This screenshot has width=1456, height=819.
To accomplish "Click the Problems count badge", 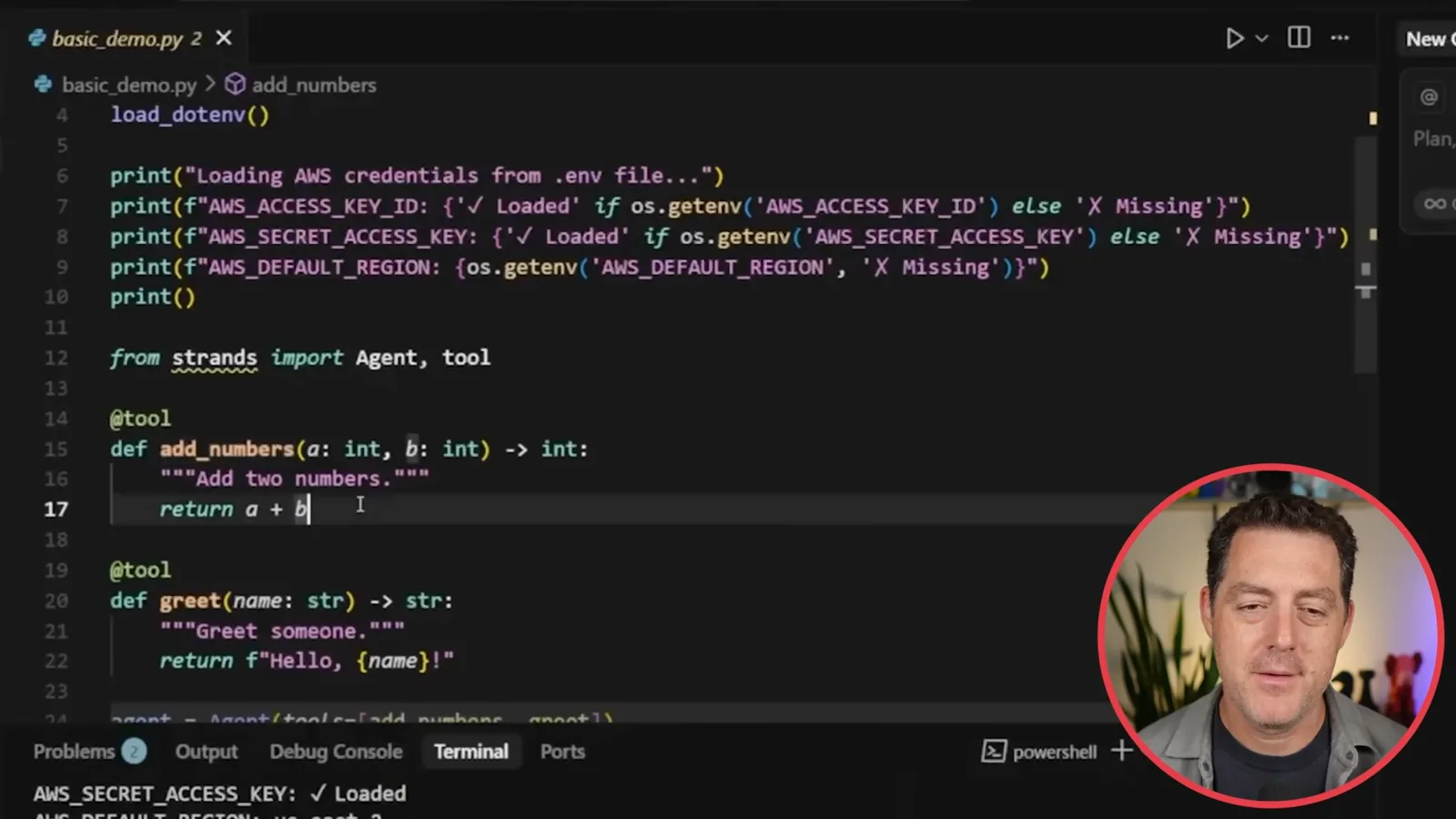I will [x=134, y=752].
